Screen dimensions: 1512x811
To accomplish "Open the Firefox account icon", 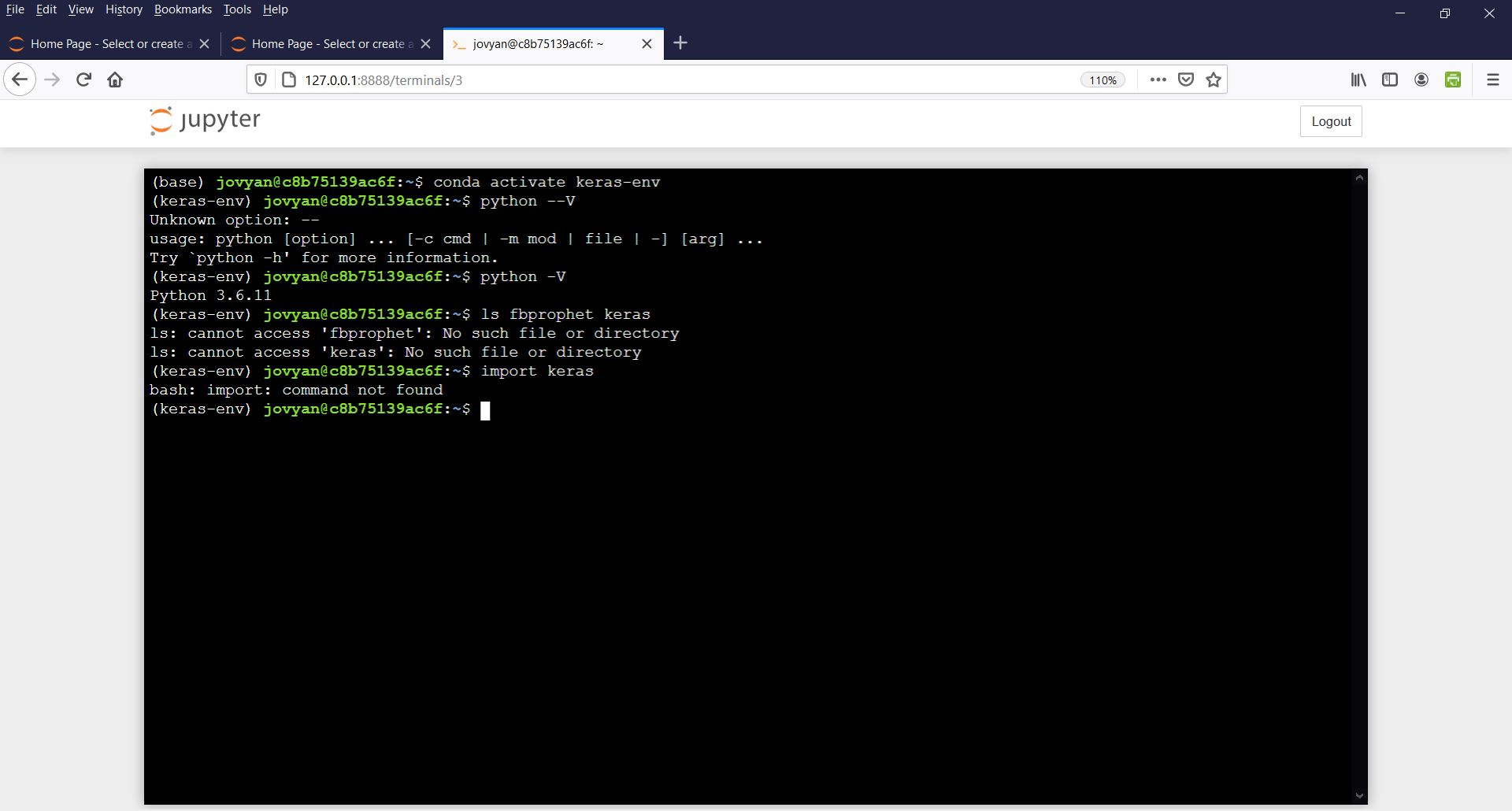I will click(x=1421, y=80).
